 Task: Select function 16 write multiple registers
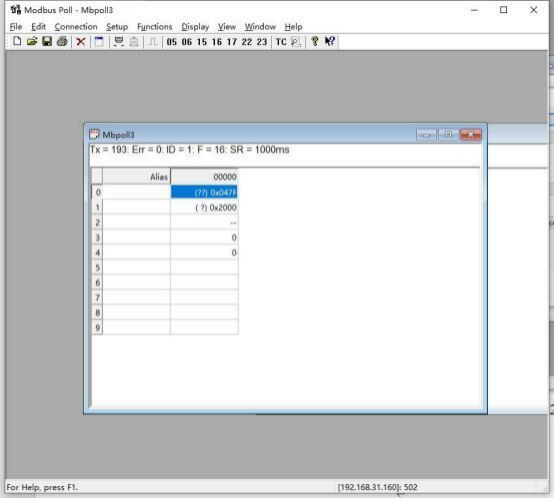click(x=217, y=42)
